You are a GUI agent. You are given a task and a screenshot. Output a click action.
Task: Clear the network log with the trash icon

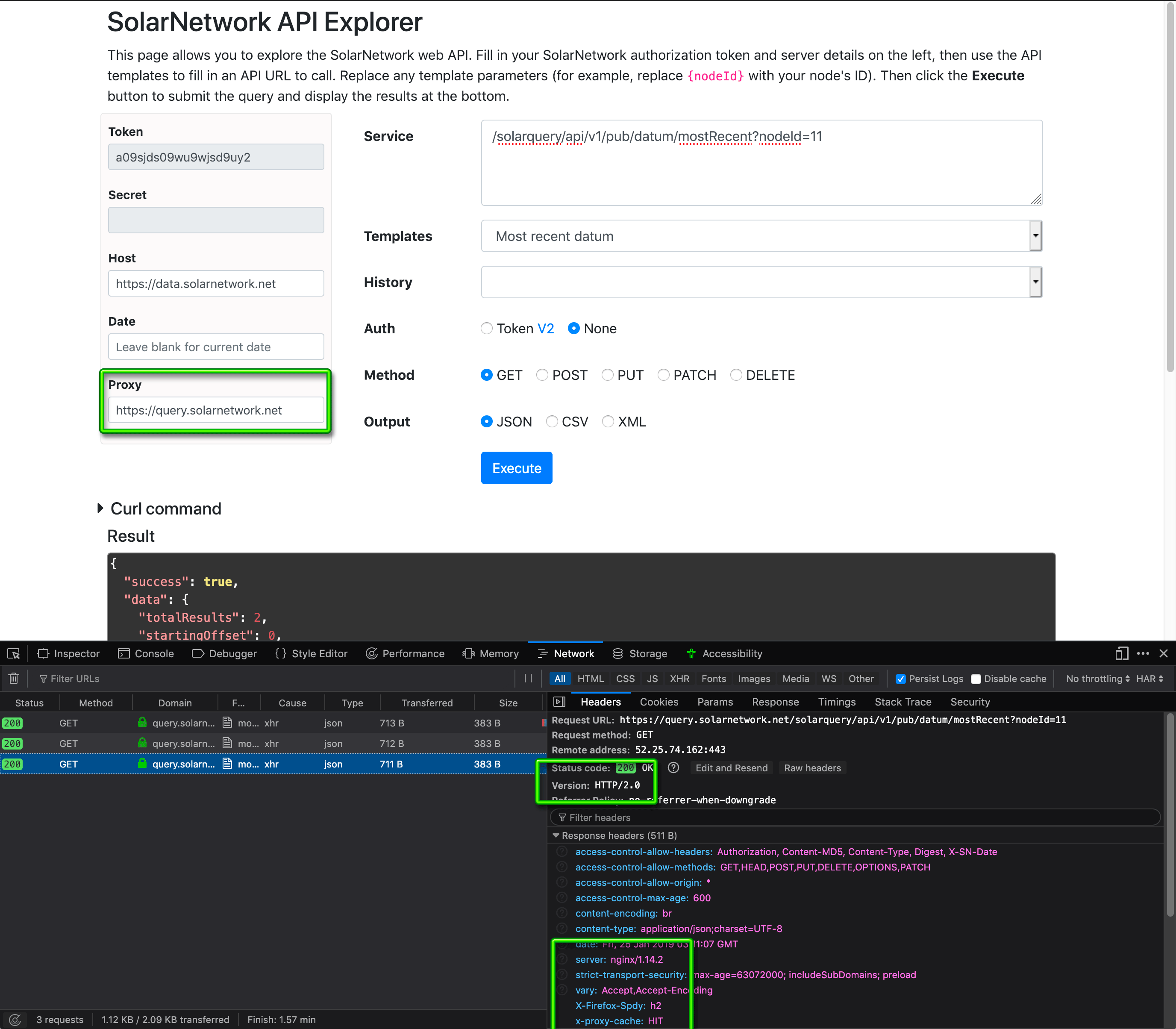(14, 679)
